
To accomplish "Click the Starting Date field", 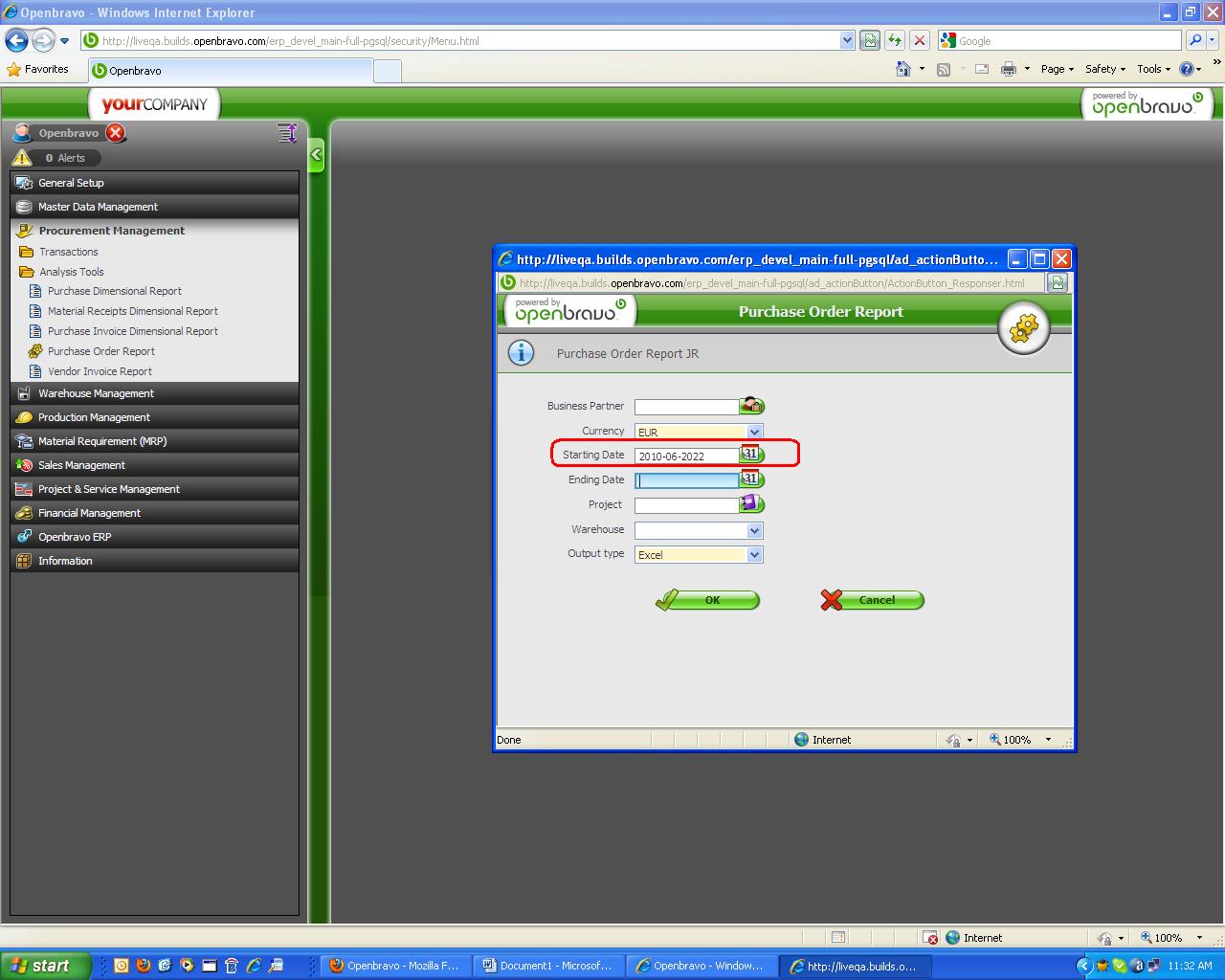I will (687, 456).
